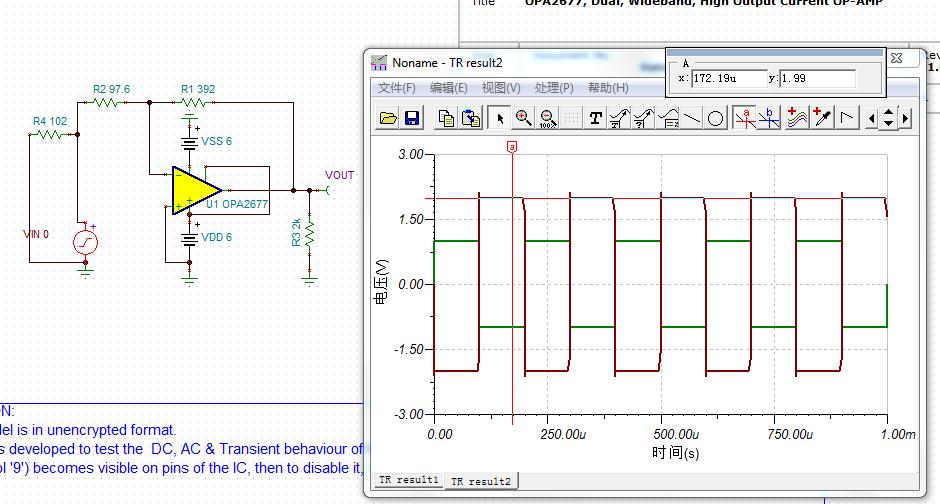Insert a legend with the legend tool
Viewport: 940px width, 504px height.
pos(668,118)
